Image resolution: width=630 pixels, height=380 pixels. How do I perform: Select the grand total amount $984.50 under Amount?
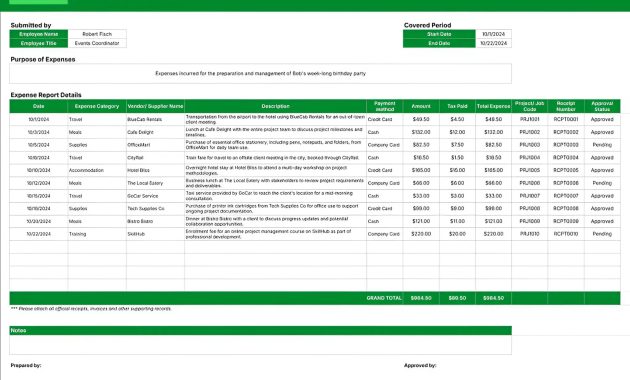421,298
